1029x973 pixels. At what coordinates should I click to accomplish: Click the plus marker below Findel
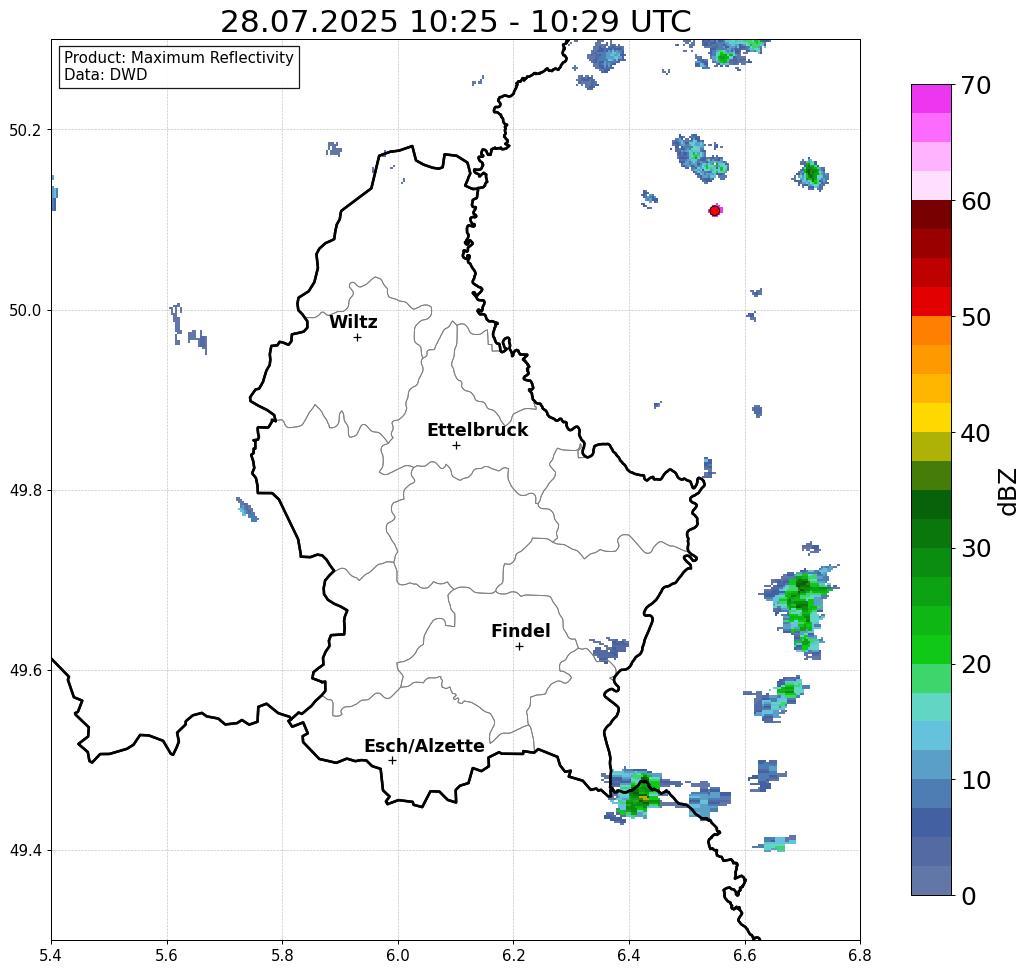point(519,646)
